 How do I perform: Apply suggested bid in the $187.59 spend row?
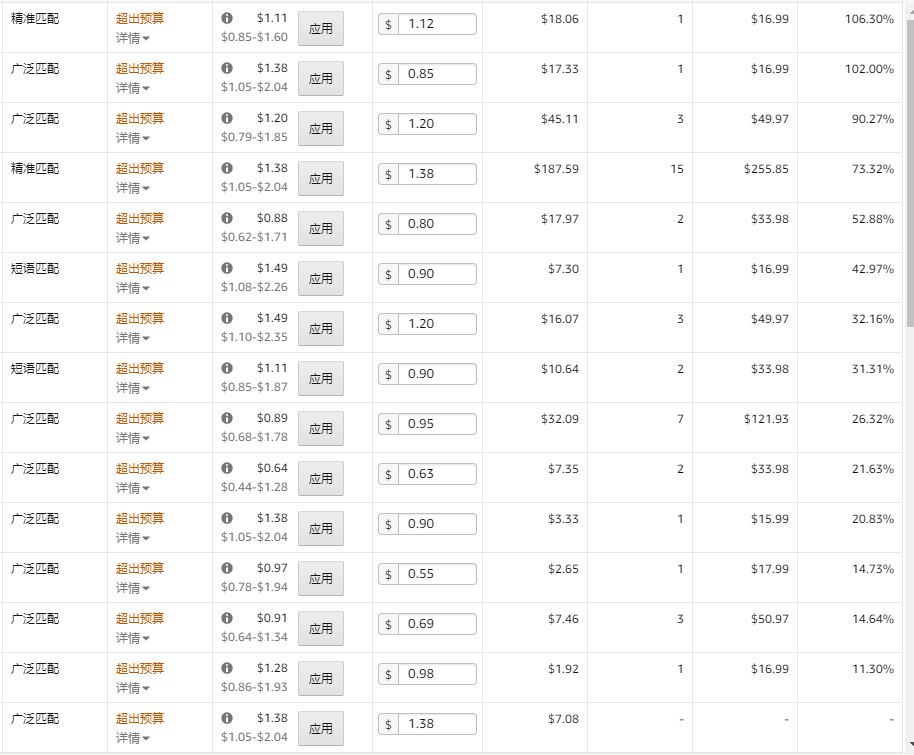point(321,178)
